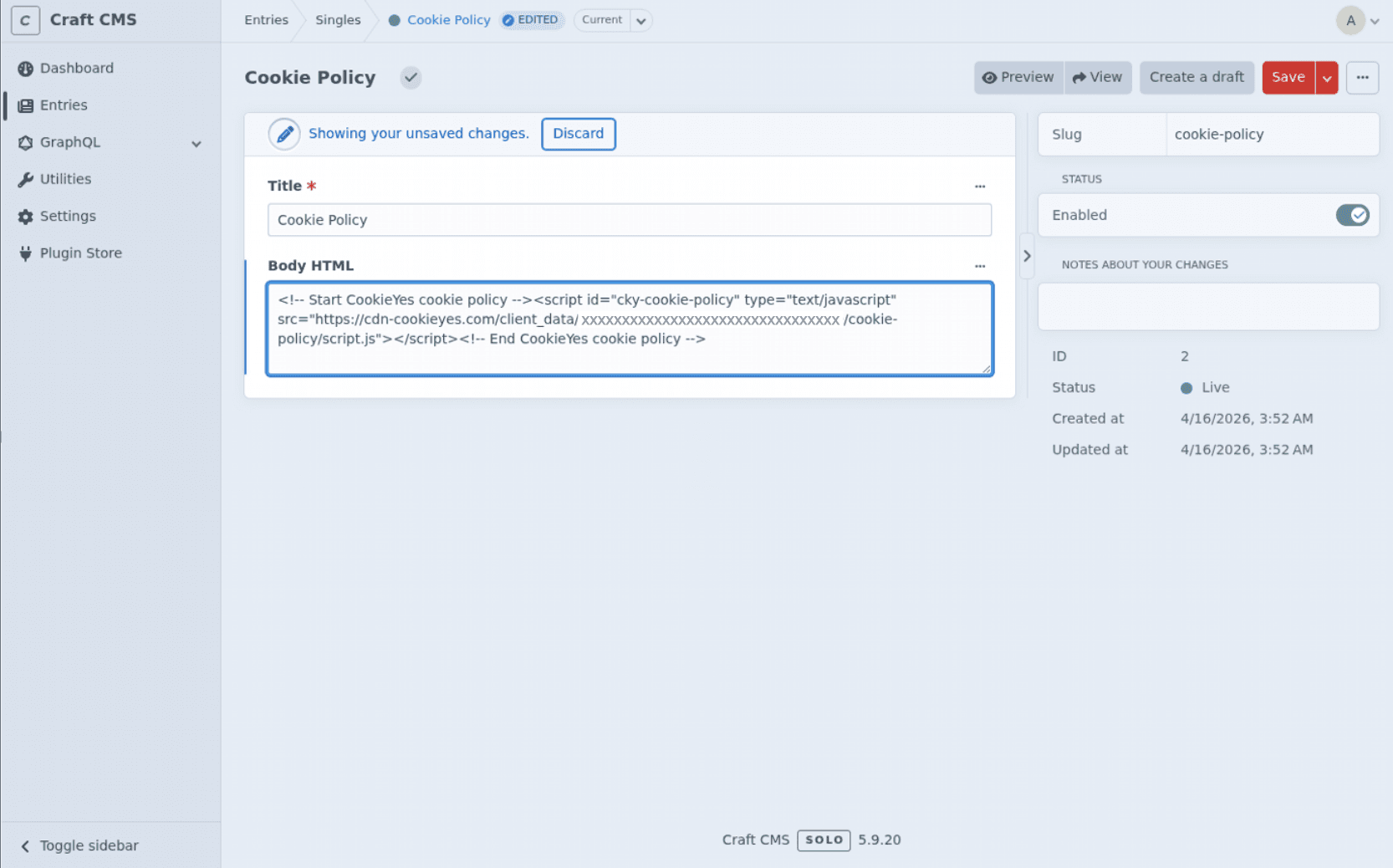Navigate to Entries breadcrumb

click(266, 20)
